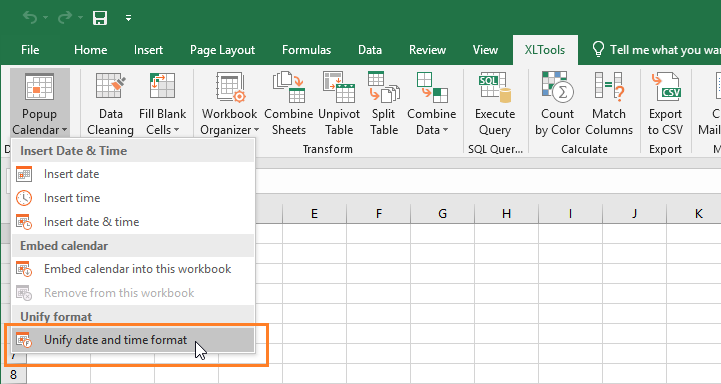
Task: Select column H header
Action: 506,214
